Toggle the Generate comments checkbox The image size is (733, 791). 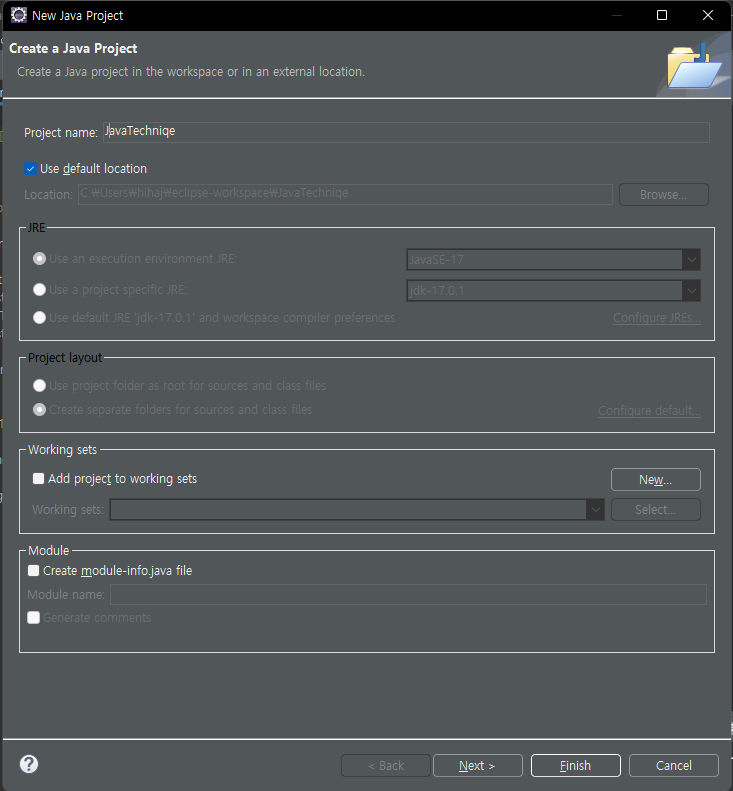click(33, 617)
